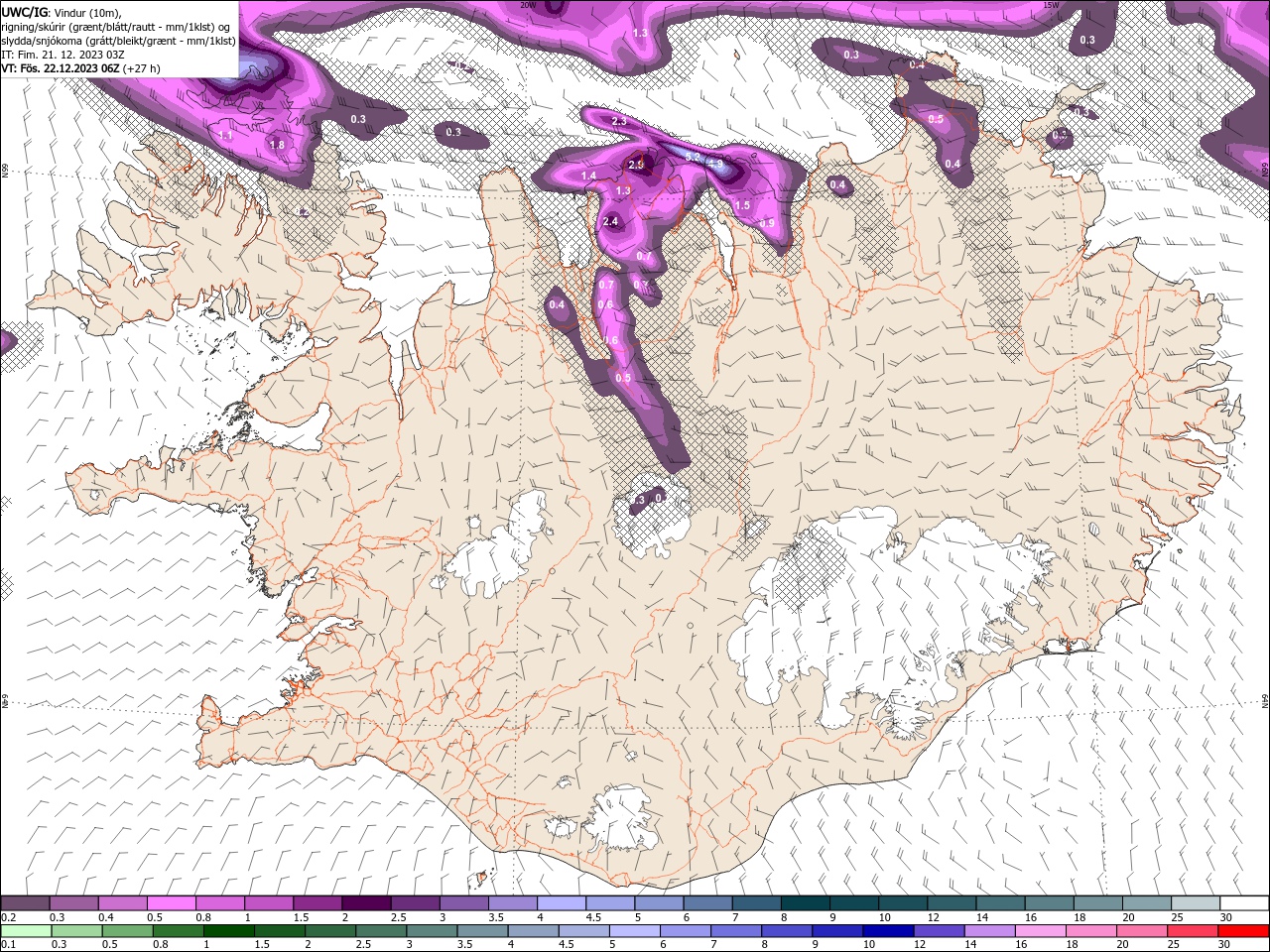Click the '2.9' precipitation maximum on the map
This screenshot has height=952, width=1270.
pos(637,165)
